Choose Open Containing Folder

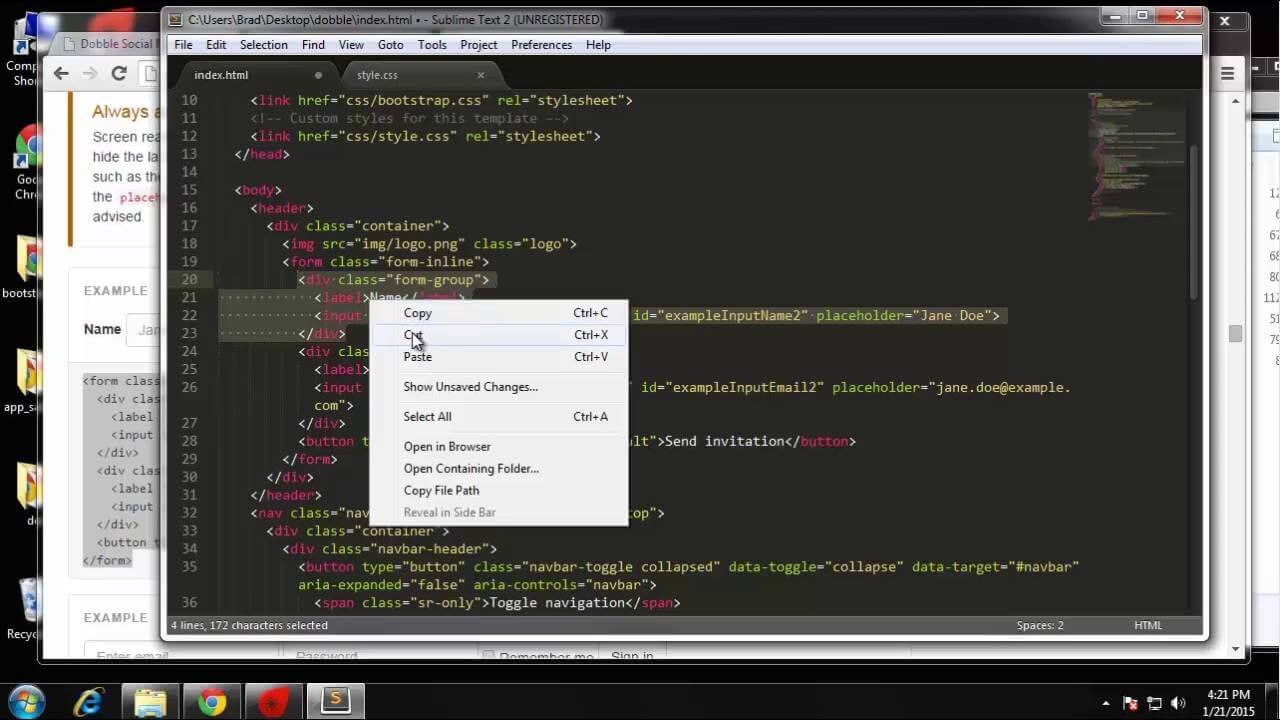click(499, 469)
